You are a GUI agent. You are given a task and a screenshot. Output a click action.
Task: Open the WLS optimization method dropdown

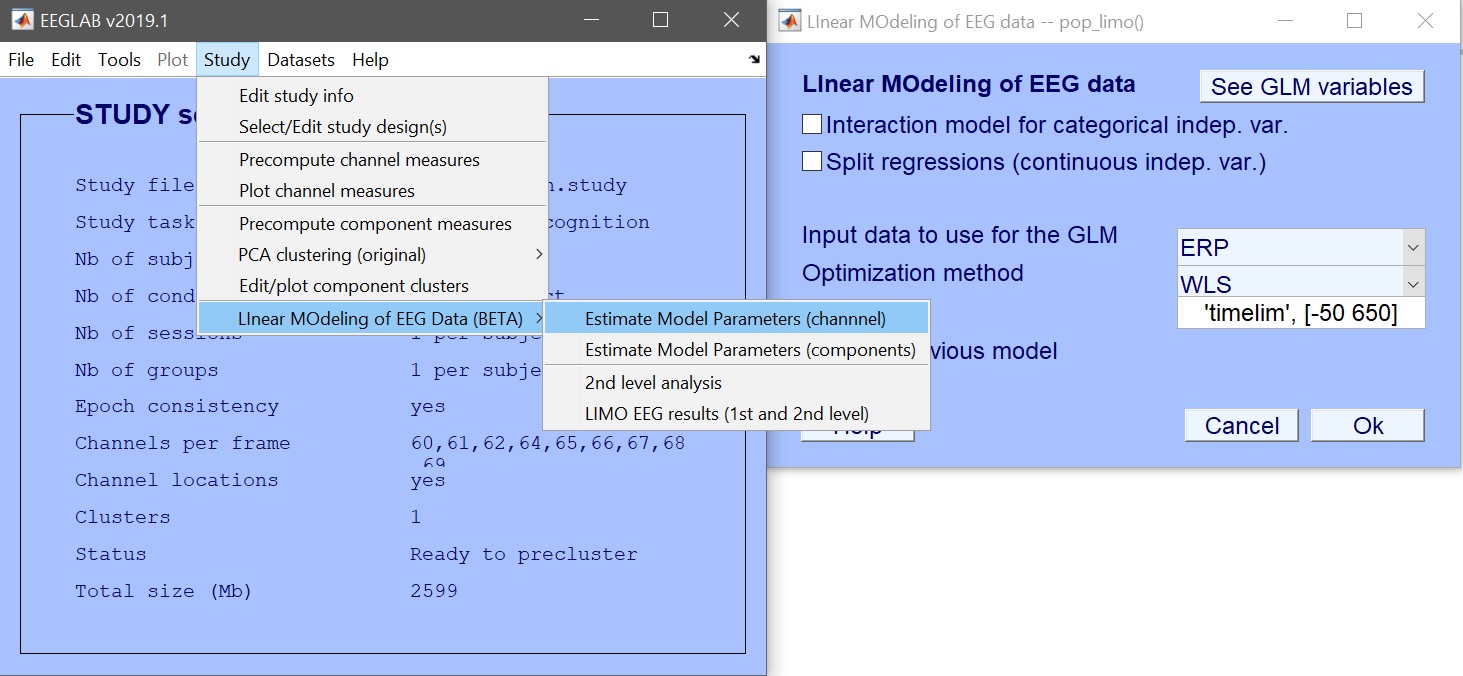click(x=1301, y=284)
